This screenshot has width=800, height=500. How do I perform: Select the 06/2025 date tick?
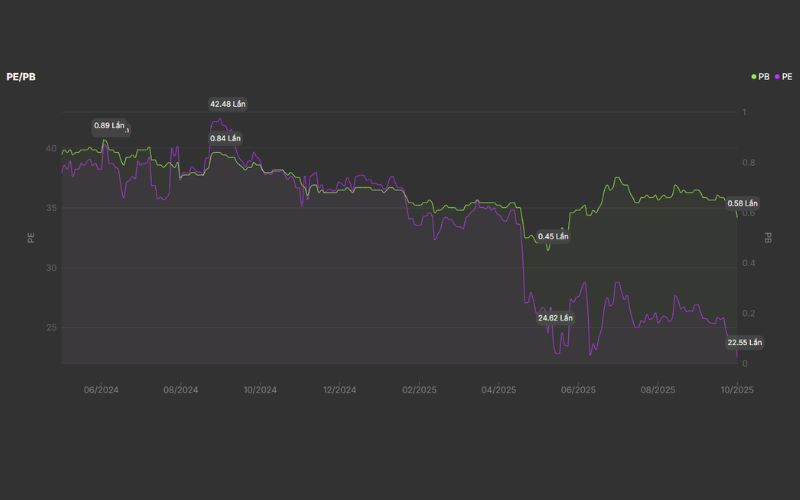(x=578, y=390)
